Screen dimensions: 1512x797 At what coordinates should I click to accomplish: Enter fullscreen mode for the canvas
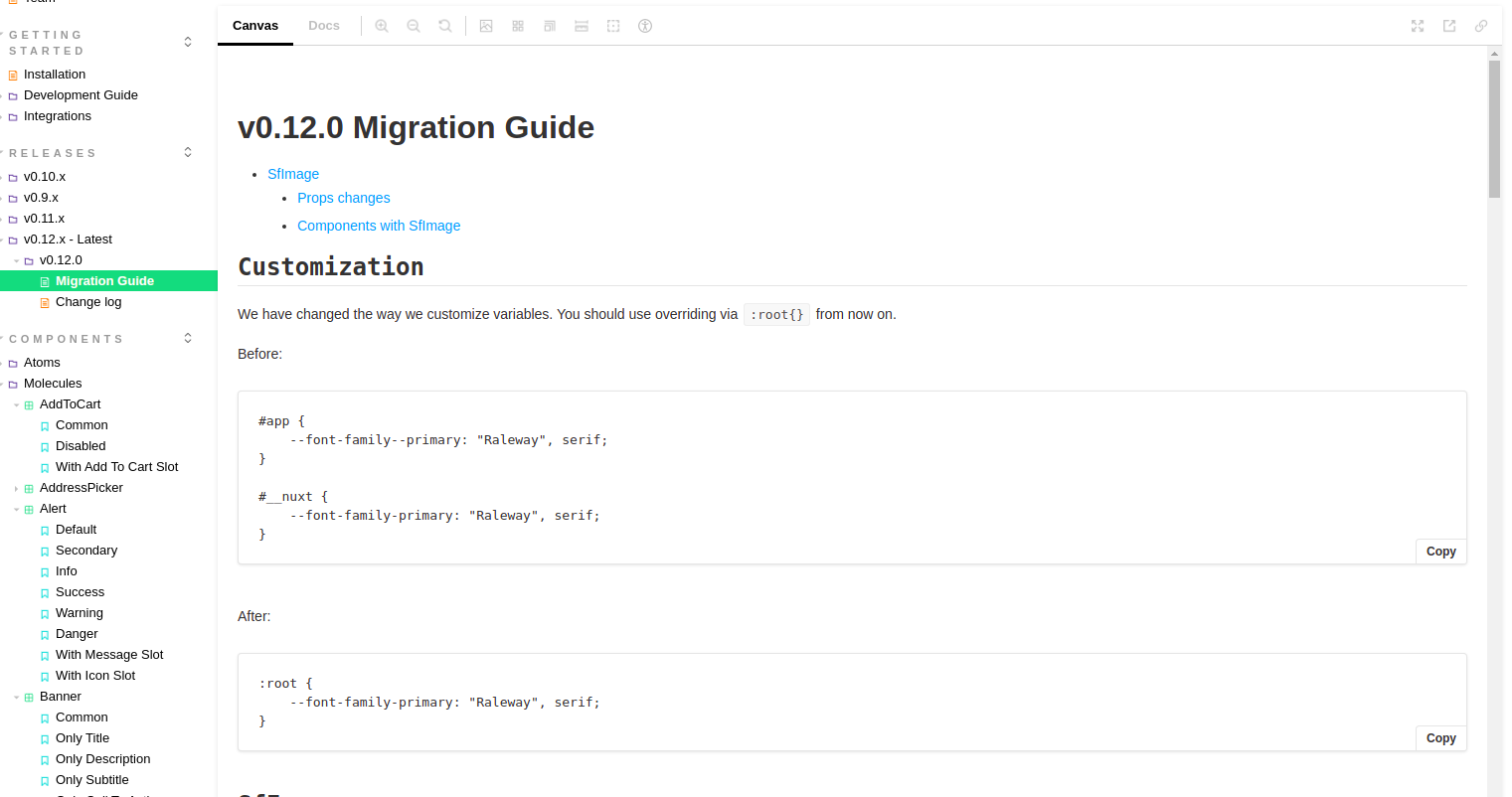pyautogui.click(x=1417, y=26)
